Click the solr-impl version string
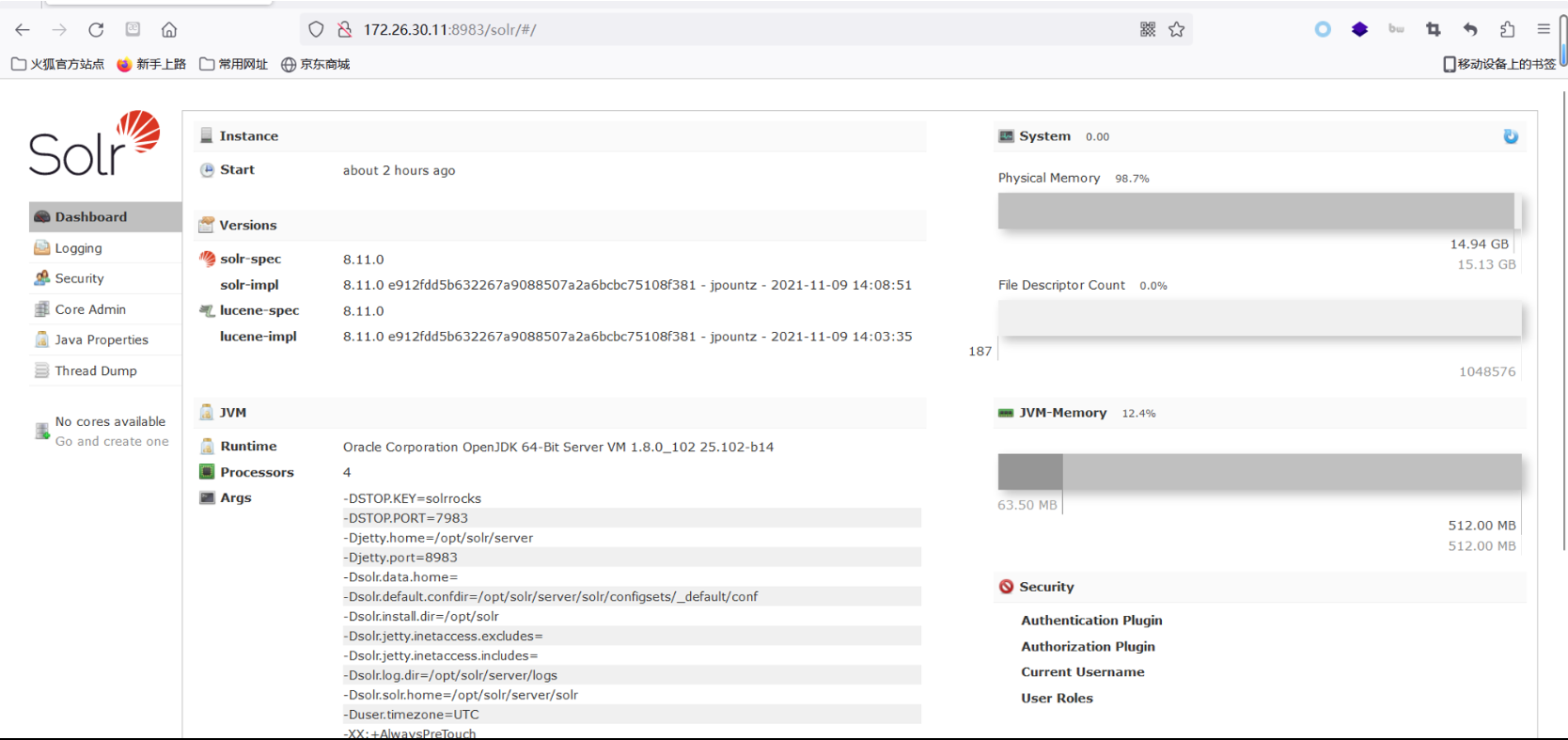This screenshot has width=1568, height=740. coord(627,285)
